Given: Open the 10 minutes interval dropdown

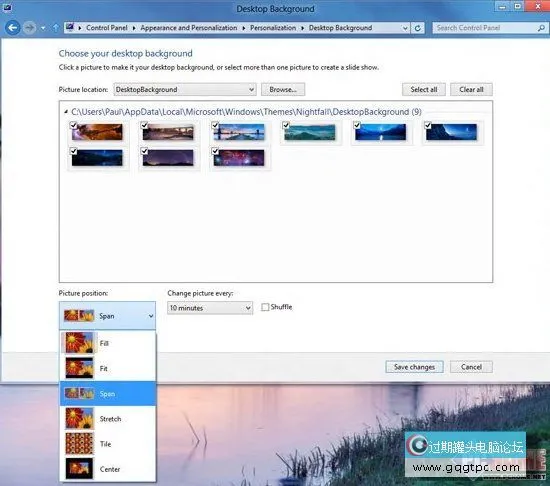Looking at the screenshot, I should coord(210,308).
